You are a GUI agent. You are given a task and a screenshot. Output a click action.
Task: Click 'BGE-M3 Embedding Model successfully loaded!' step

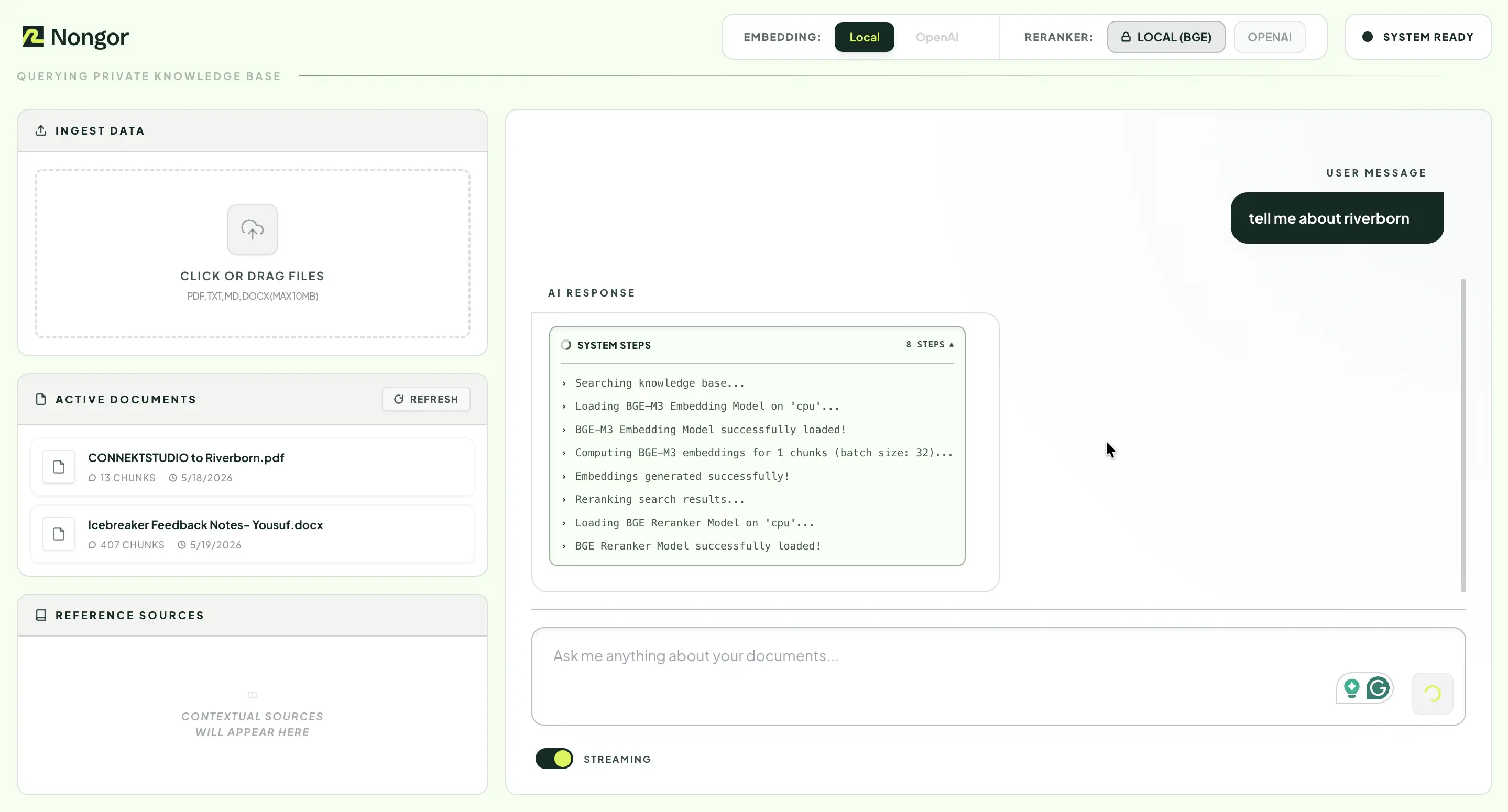click(711, 429)
